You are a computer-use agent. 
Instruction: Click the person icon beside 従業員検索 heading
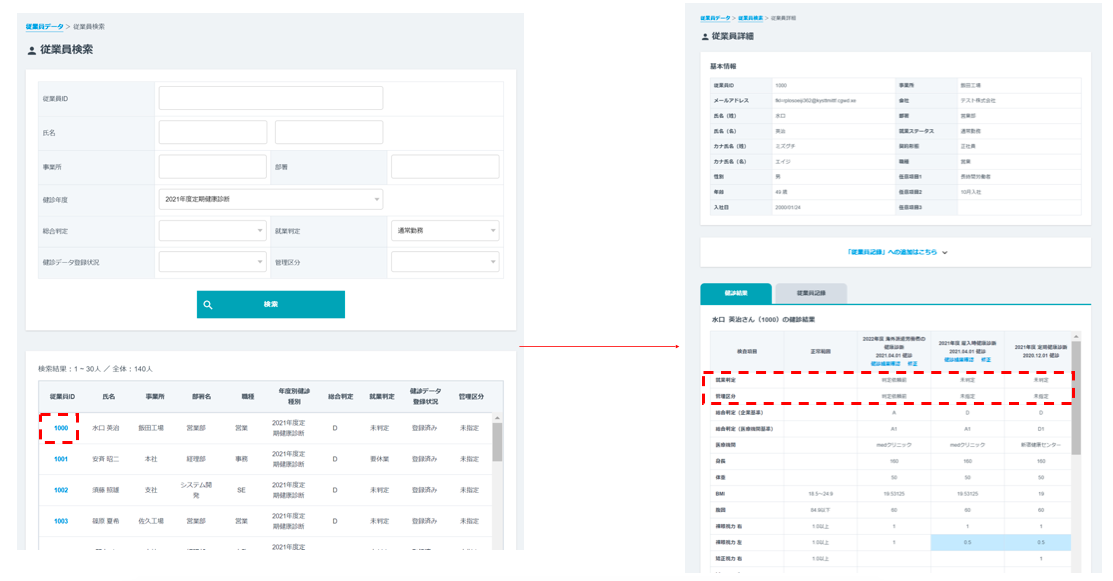point(32,50)
